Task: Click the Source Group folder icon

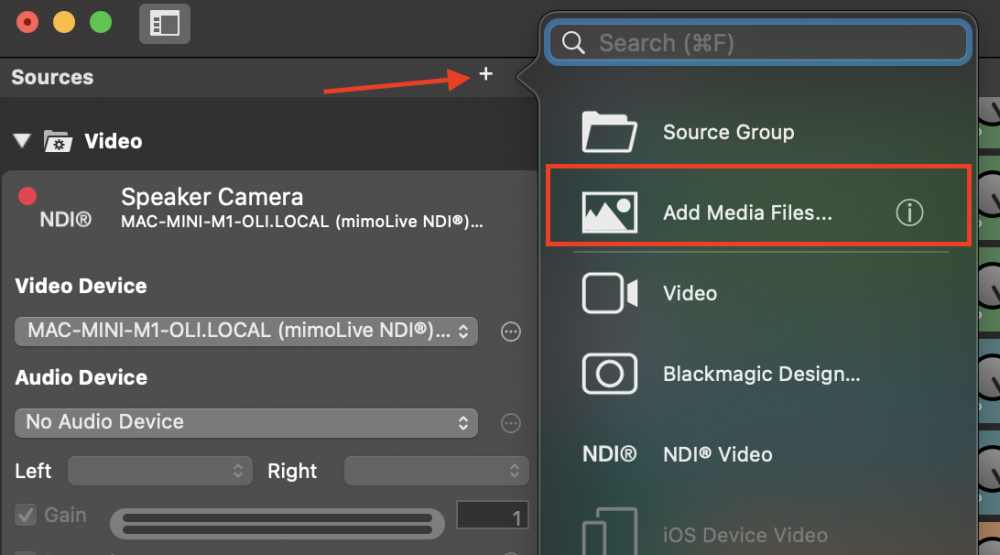Action: tap(609, 131)
